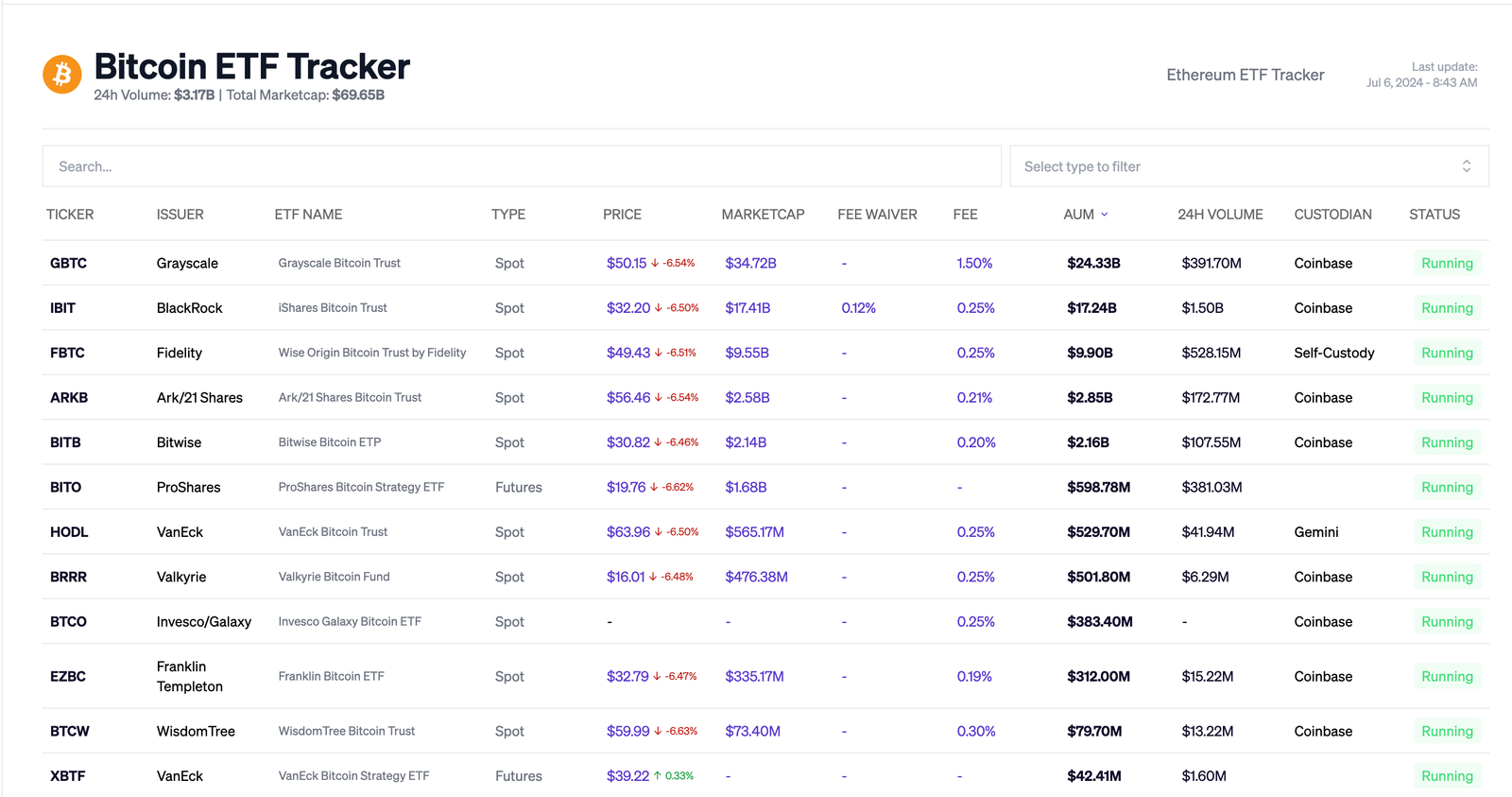The width and height of the screenshot is (1512, 797).
Task: Click the ARKB fee 0.21% value
Action: (x=974, y=398)
